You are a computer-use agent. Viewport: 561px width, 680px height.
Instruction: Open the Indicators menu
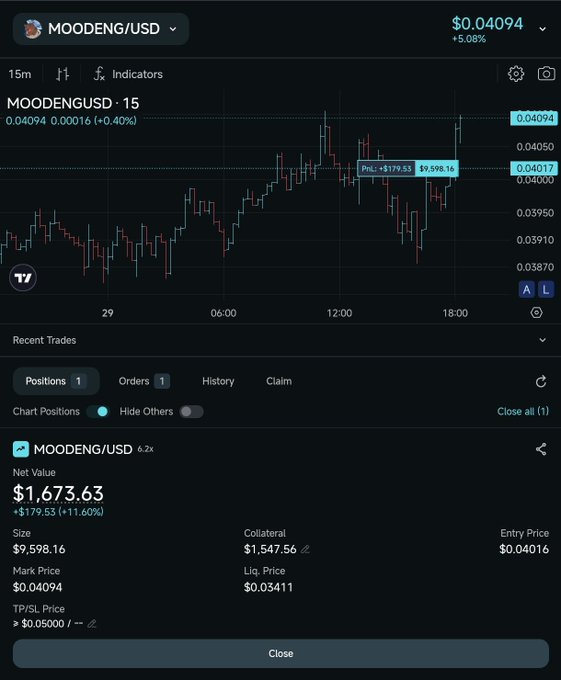(x=128, y=74)
